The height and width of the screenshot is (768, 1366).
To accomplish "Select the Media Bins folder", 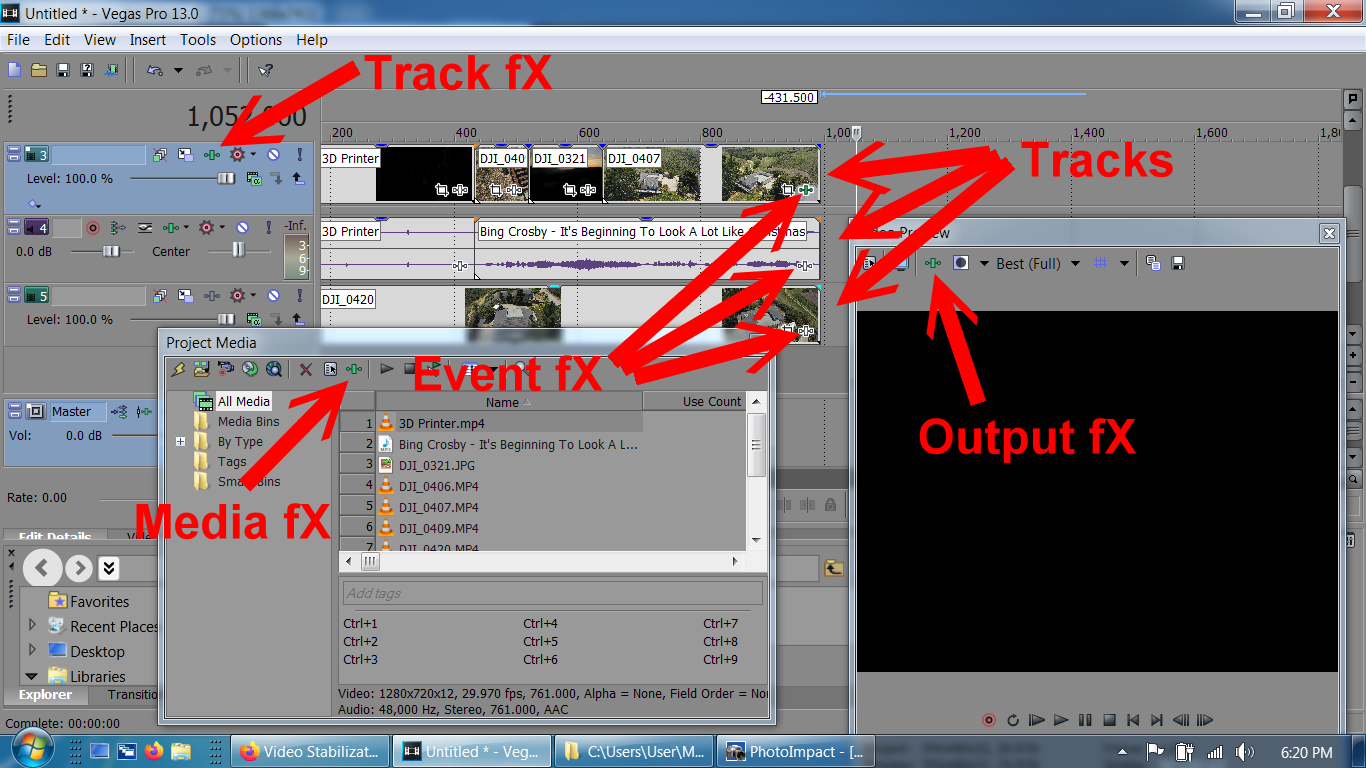I will (x=248, y=421).
